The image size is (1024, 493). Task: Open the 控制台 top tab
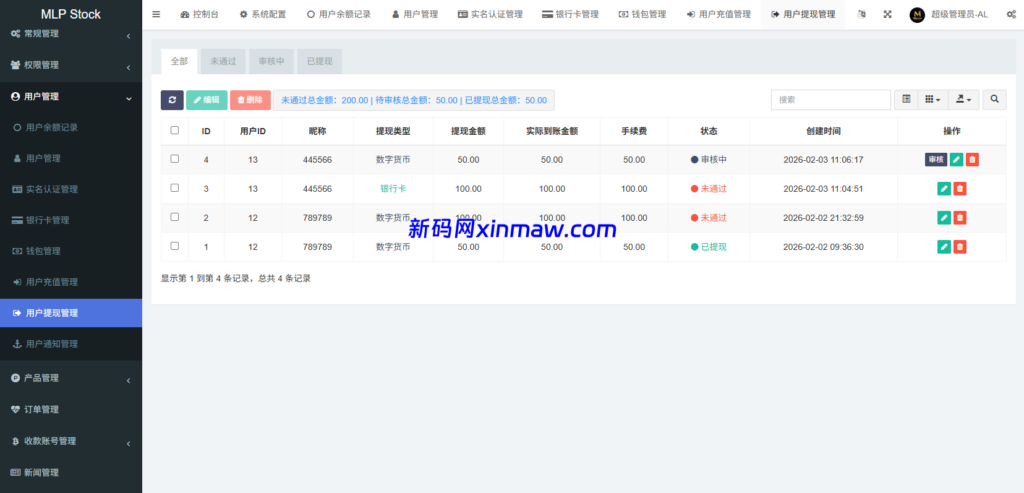pyautogui.click(x=200, y=14)
